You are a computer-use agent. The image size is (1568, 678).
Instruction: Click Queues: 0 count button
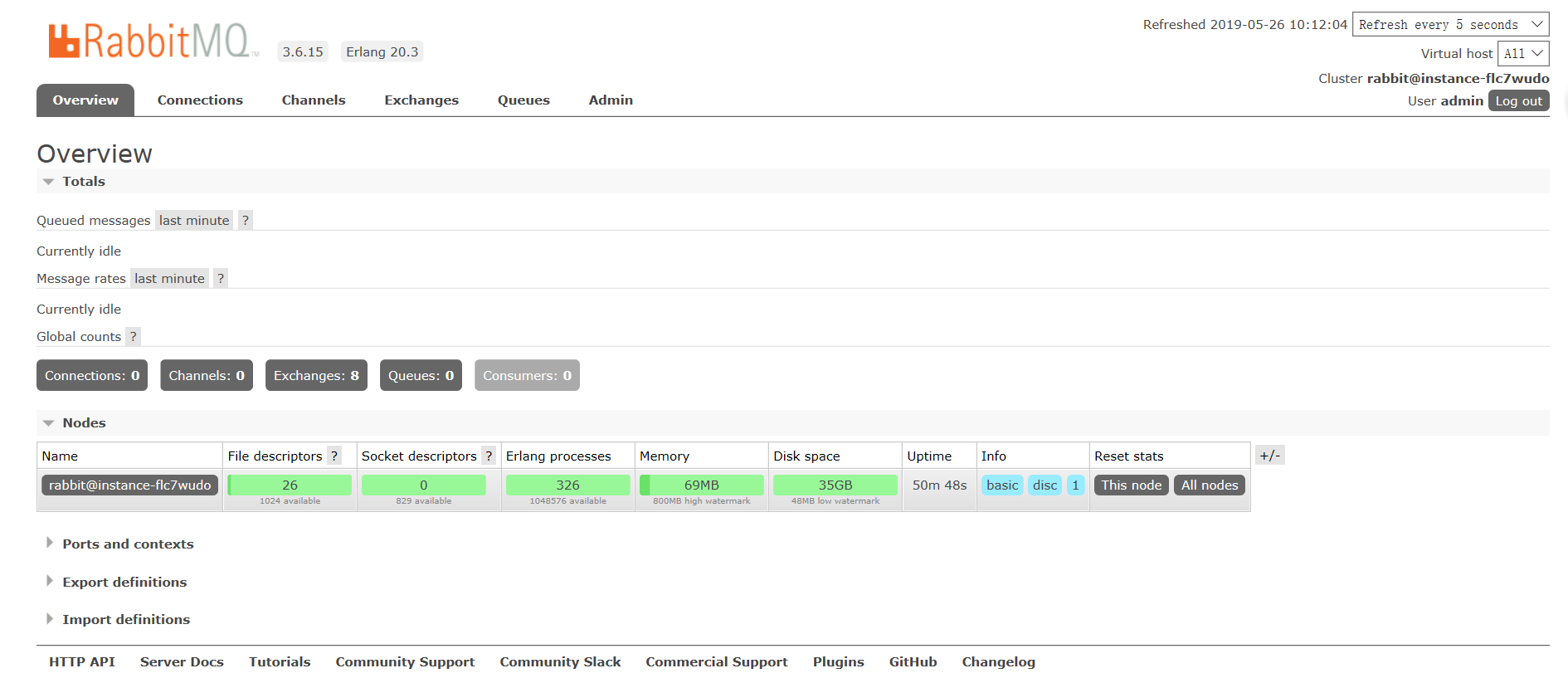[421, 375]
